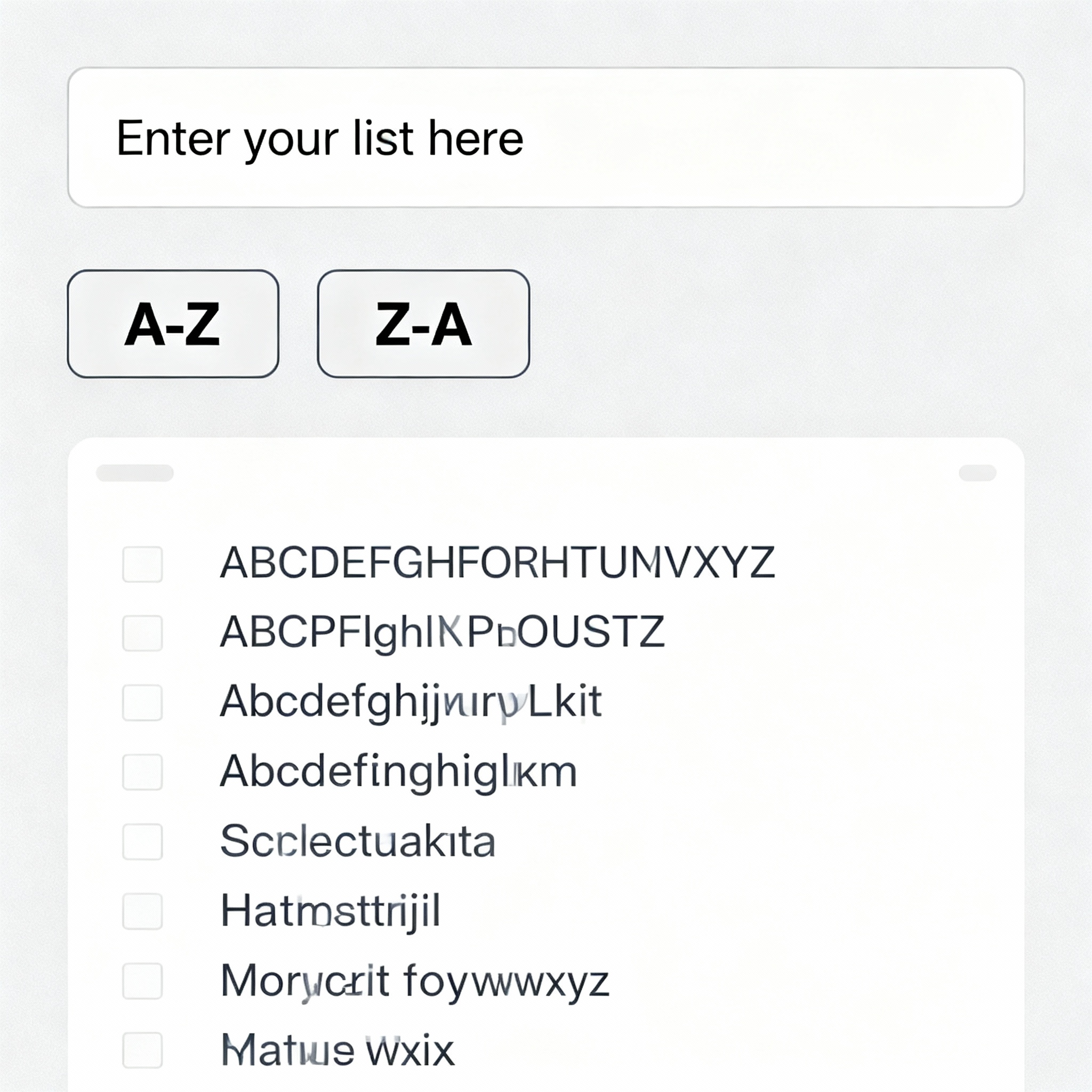Toggle the checkbox for Matue wxix
This screenshot has width=1092, height=1092.
[x=142, y=1050]
